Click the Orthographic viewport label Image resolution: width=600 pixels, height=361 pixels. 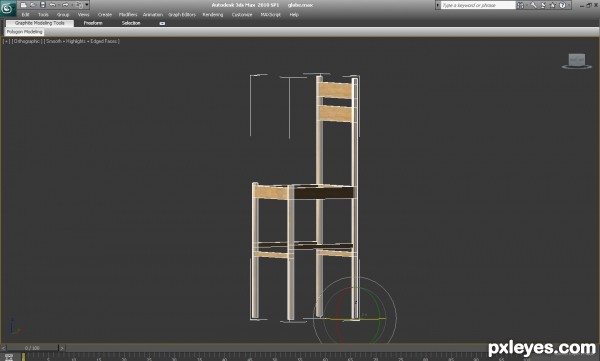26,41
